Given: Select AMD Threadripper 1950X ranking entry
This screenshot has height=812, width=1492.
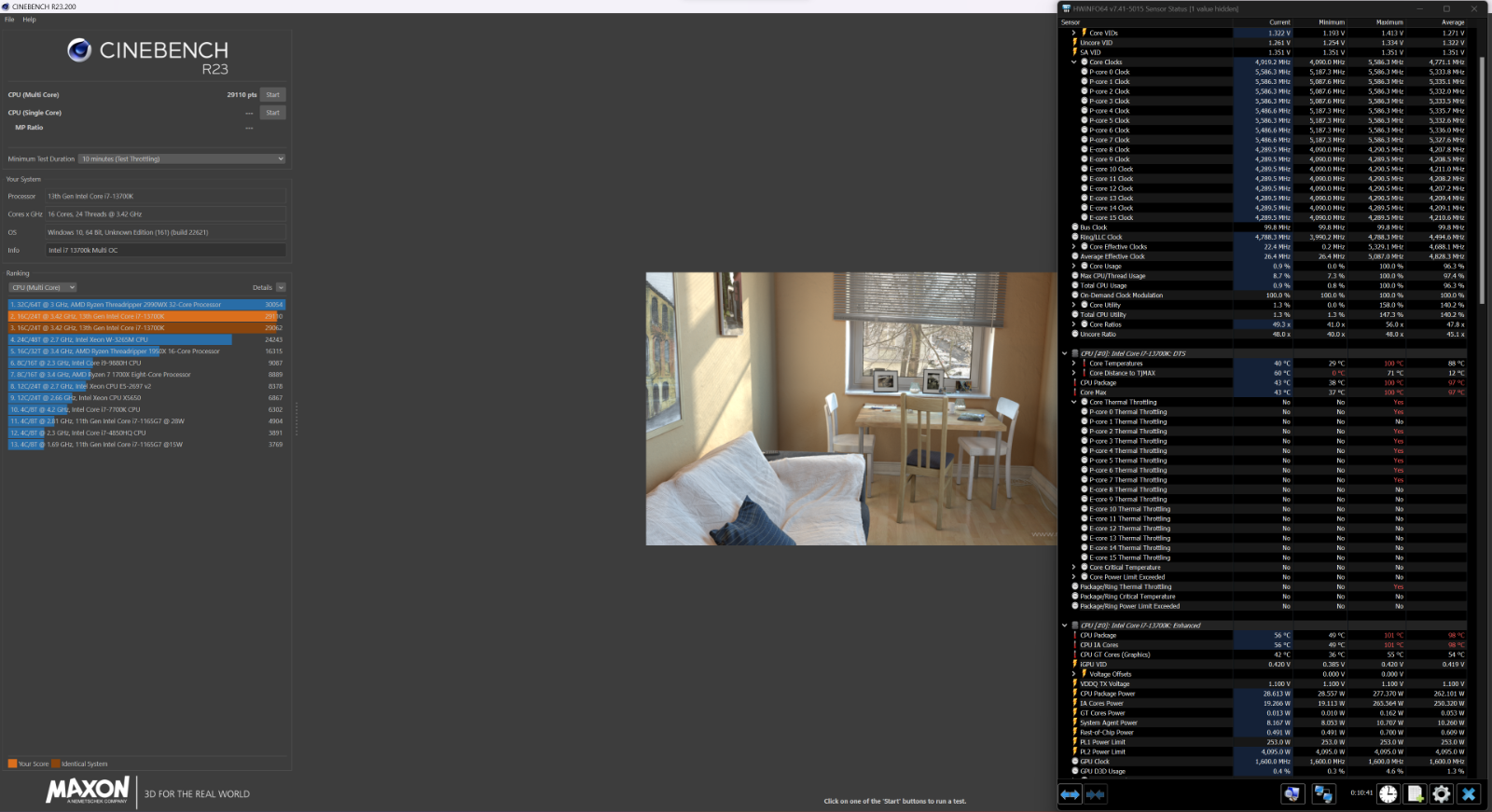Looking at the screenshot, I should click(146, 351).
